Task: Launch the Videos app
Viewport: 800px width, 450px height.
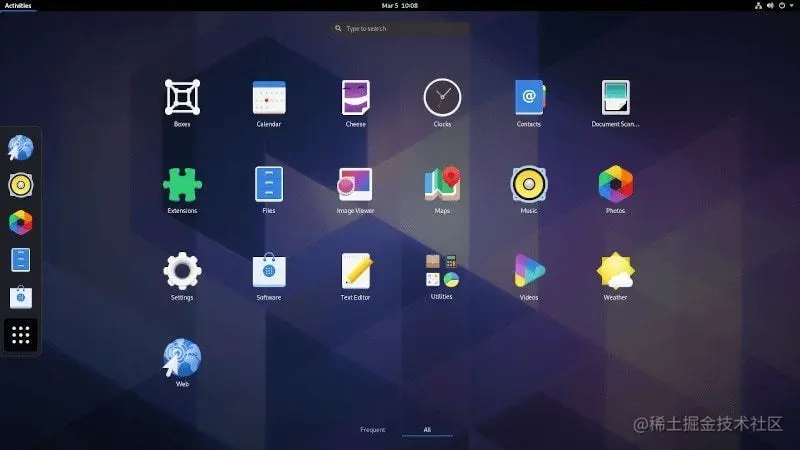Action: pyautogui.click(x=529, y=271)
